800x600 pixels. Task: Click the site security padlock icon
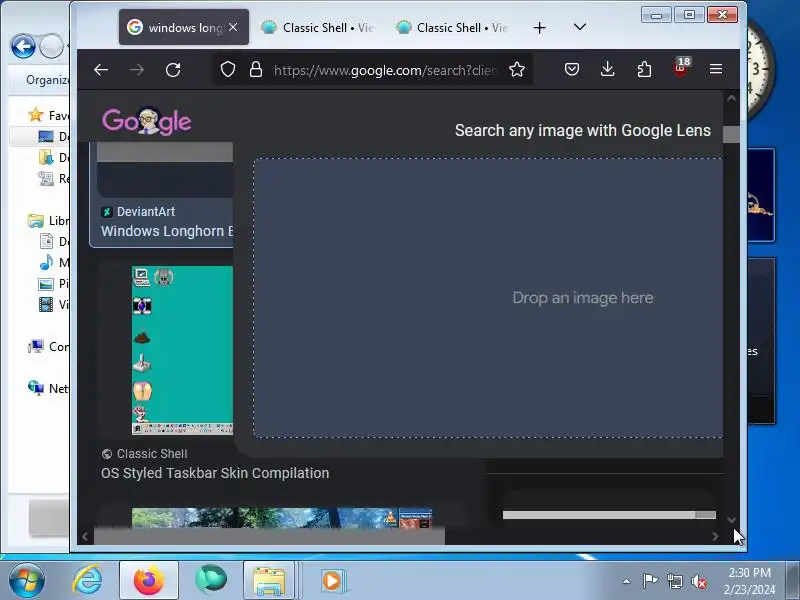click(x=256, y=69)
